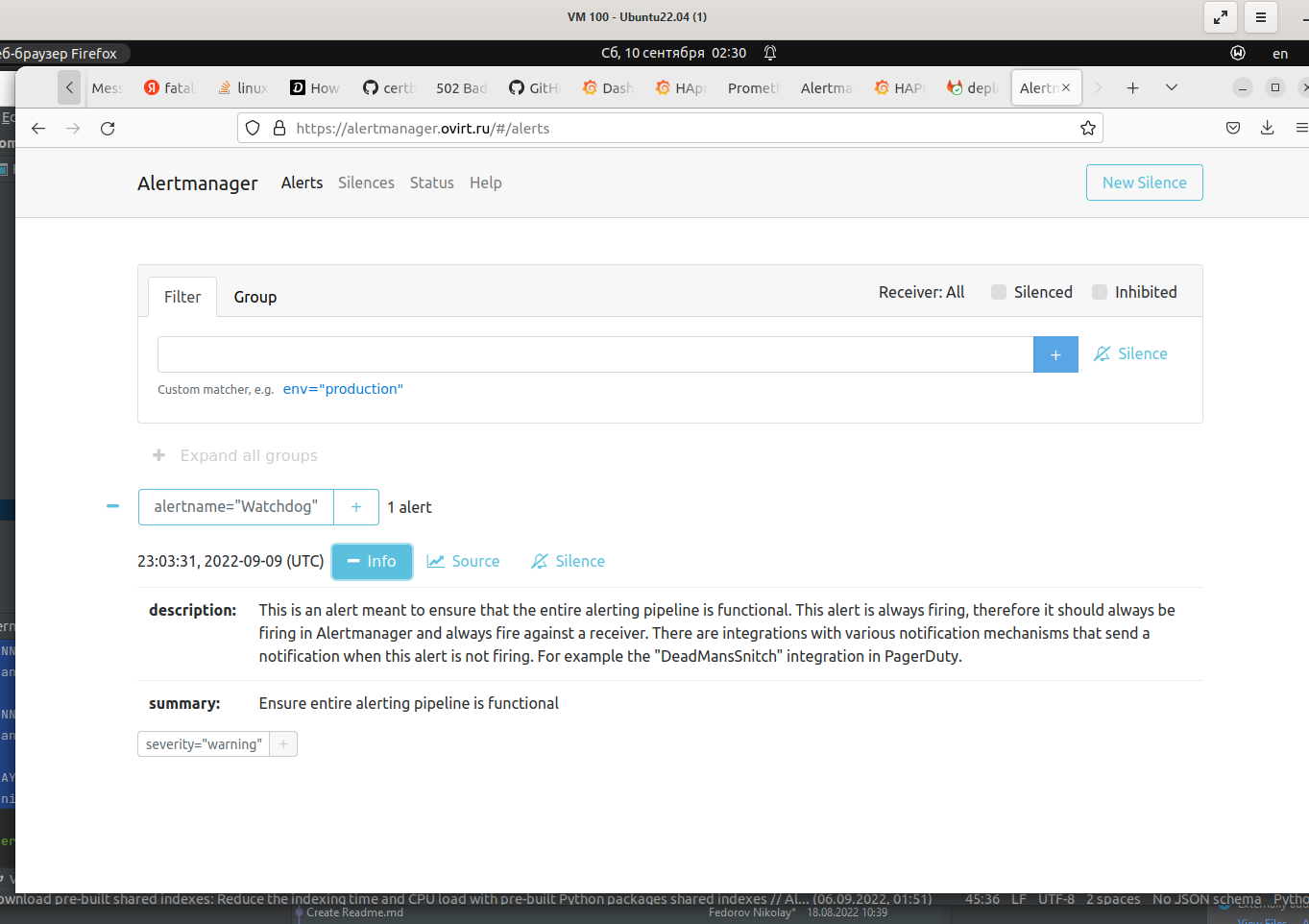Select the Filter tab
Image resolution: width=1309 pixels, height=924 pixels.
[182, 297]
